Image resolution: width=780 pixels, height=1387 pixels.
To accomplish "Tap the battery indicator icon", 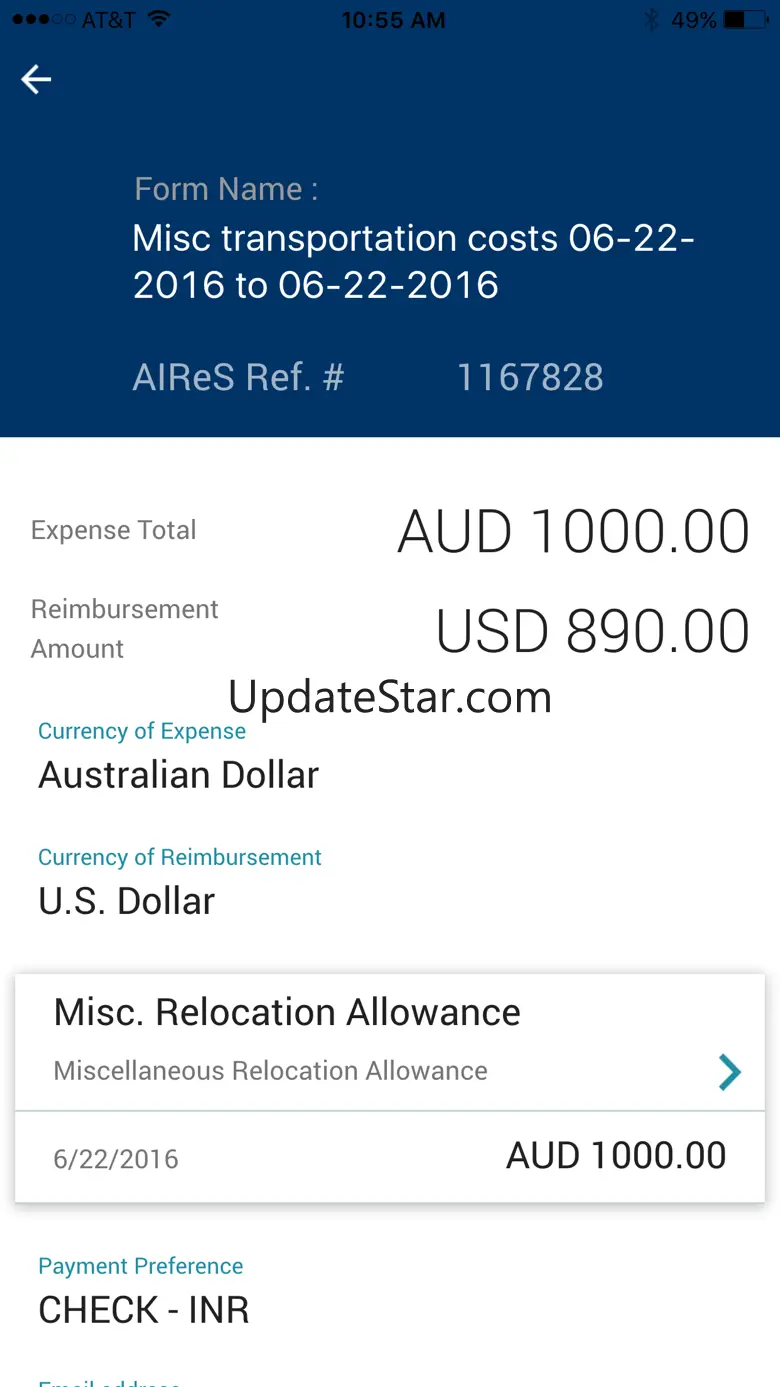I will [747, 19].
